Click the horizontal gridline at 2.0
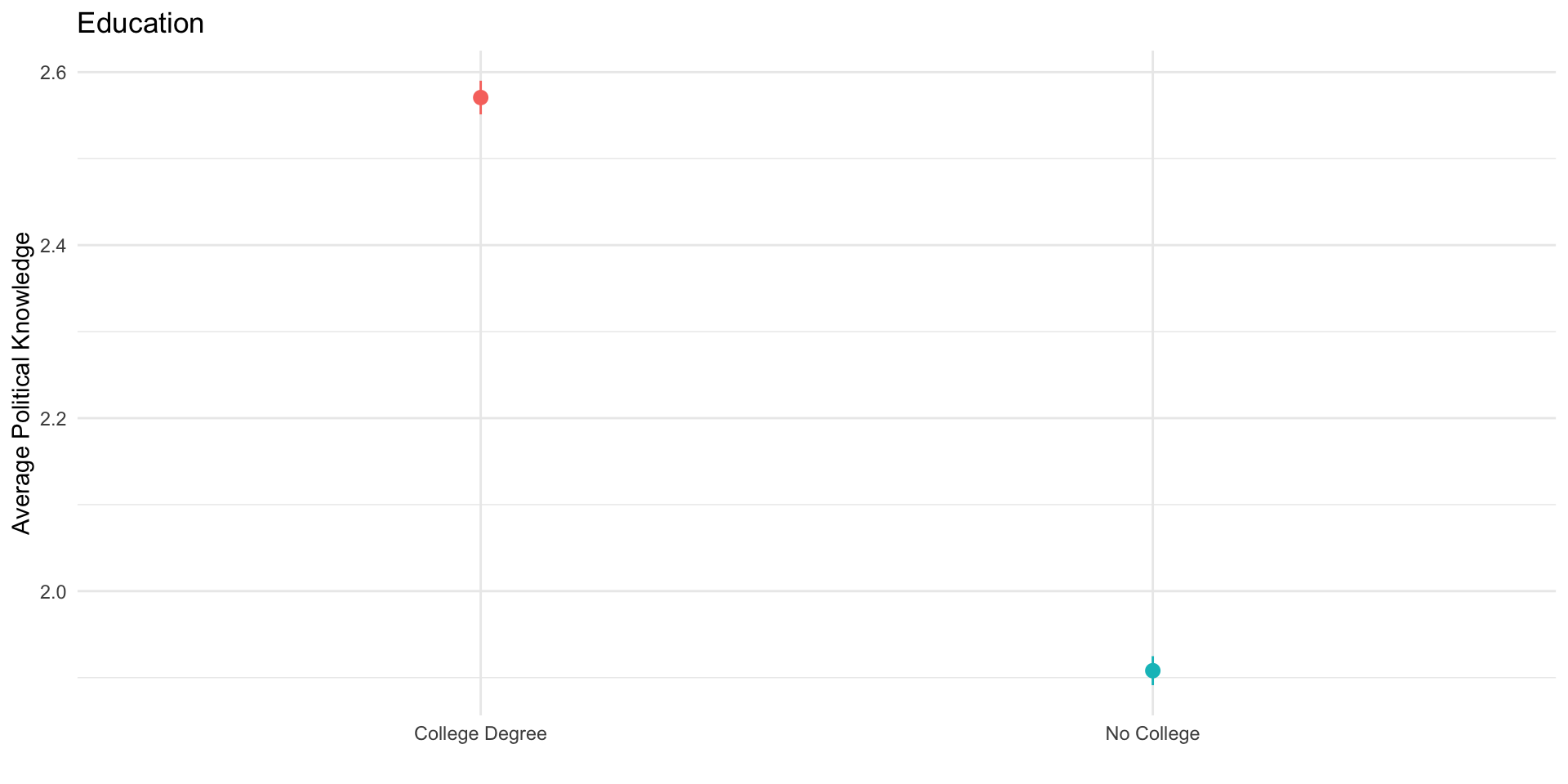Viewport: 1568px width, 784px height. (817, 591)
